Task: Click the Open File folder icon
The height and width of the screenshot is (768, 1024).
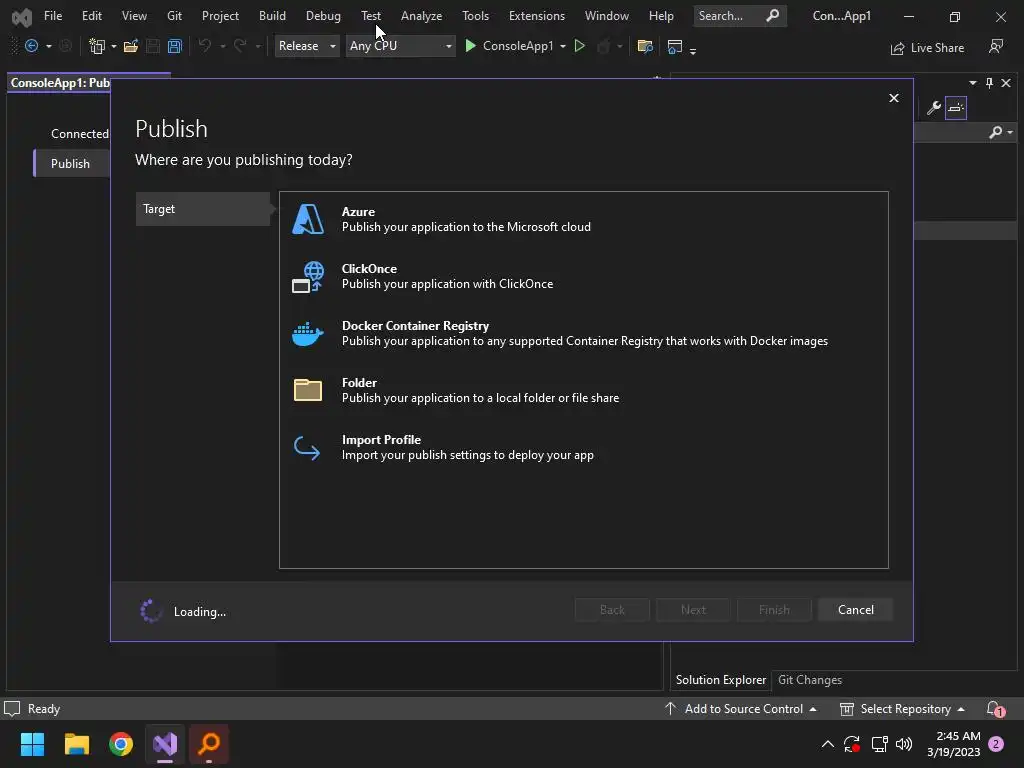Action: pos(131,46)
